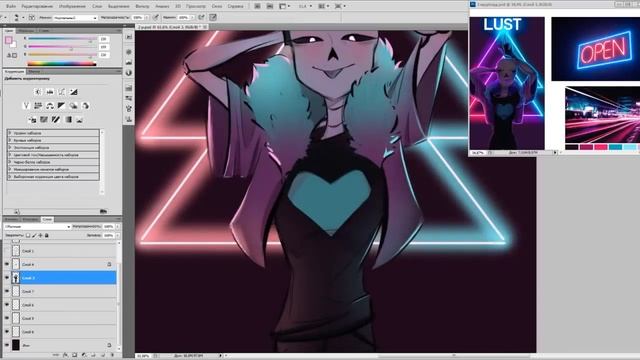Screen dimensions: 640x360
Task: Pick a color from the spectrum ramp
Action: coord(62,63)
